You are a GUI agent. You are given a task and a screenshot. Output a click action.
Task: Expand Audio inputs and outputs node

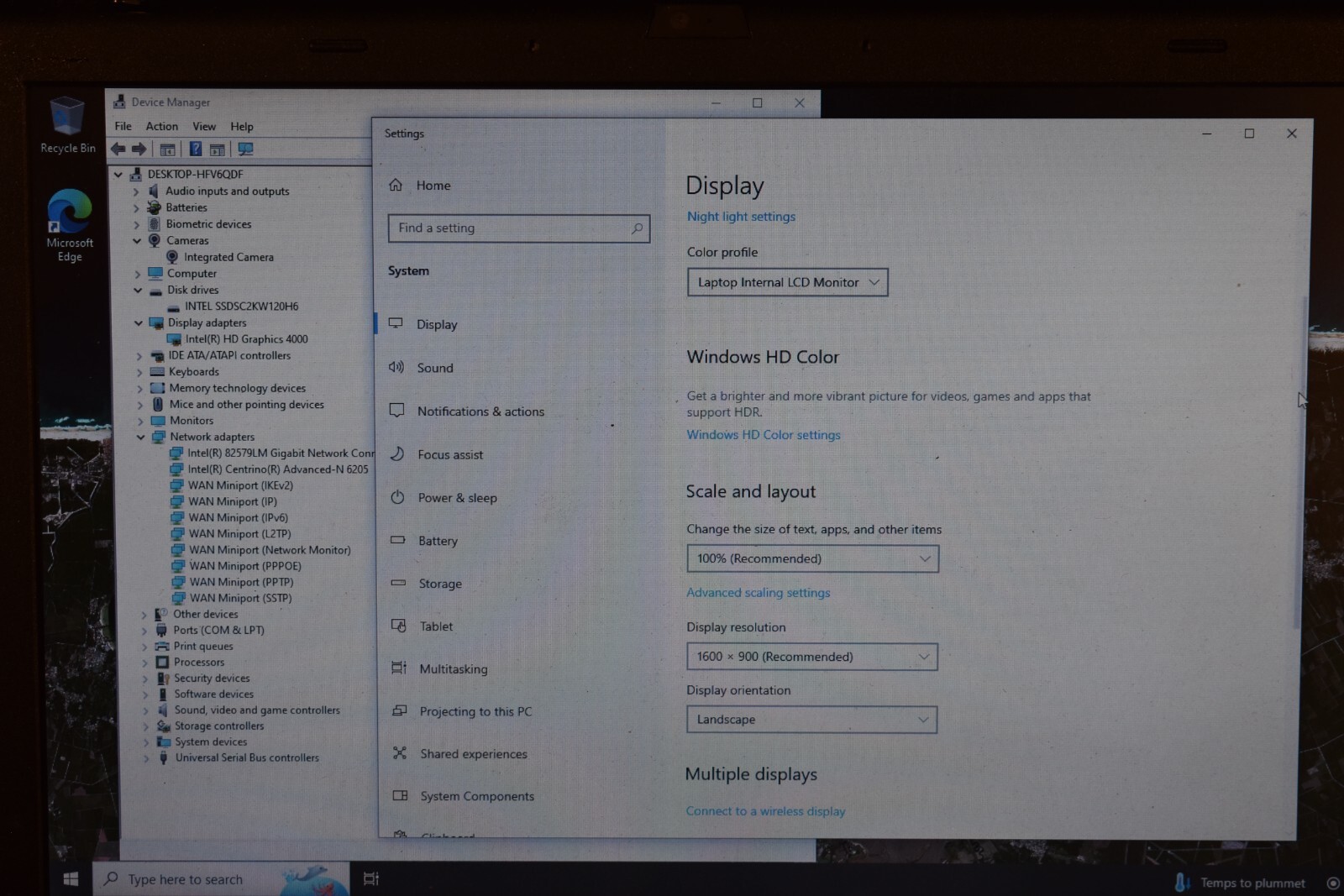(136, 191)
